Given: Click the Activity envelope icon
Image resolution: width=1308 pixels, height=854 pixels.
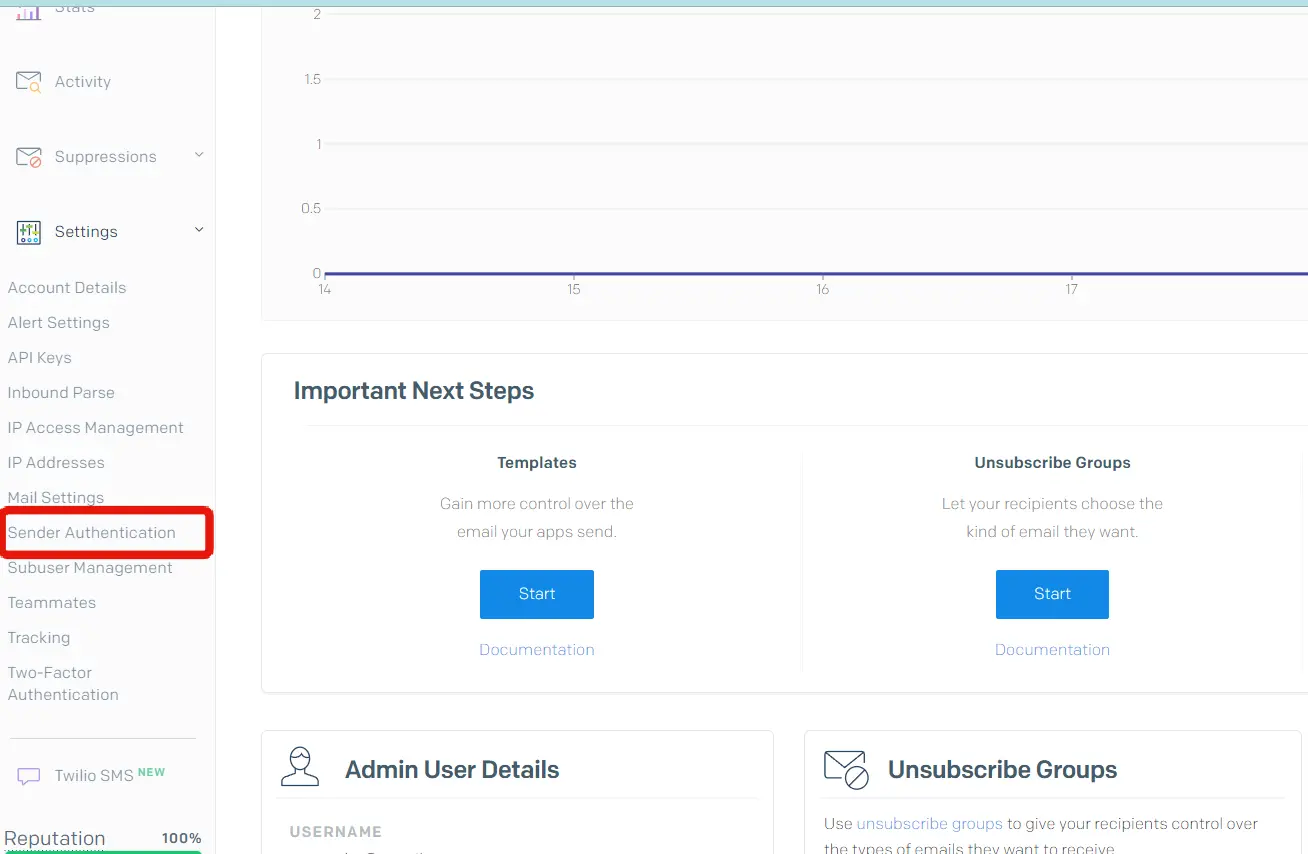Looking at the screenshot, I should coord(28,82).
